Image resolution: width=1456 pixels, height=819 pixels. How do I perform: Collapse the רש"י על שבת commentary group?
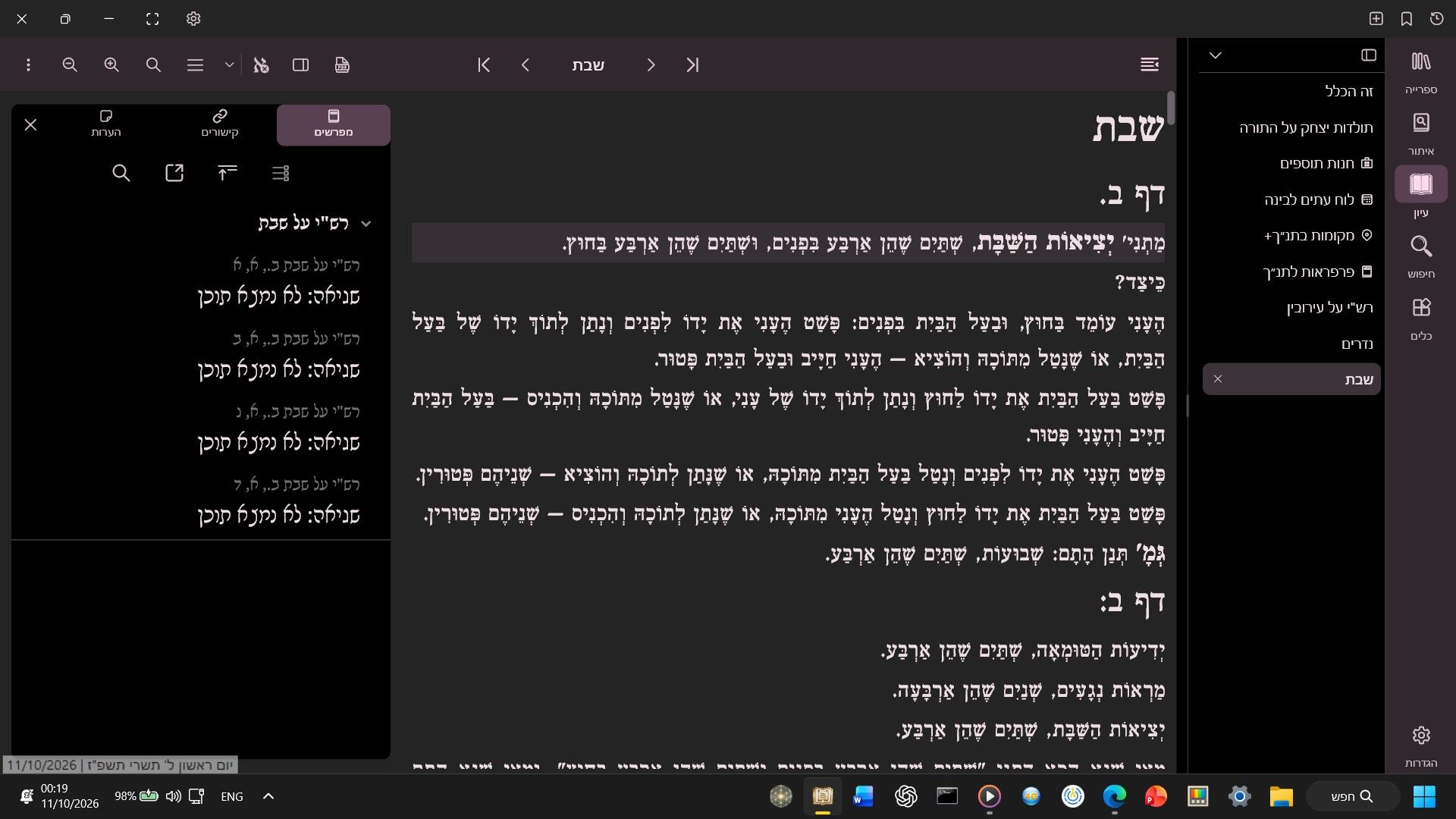click(366, 224)
